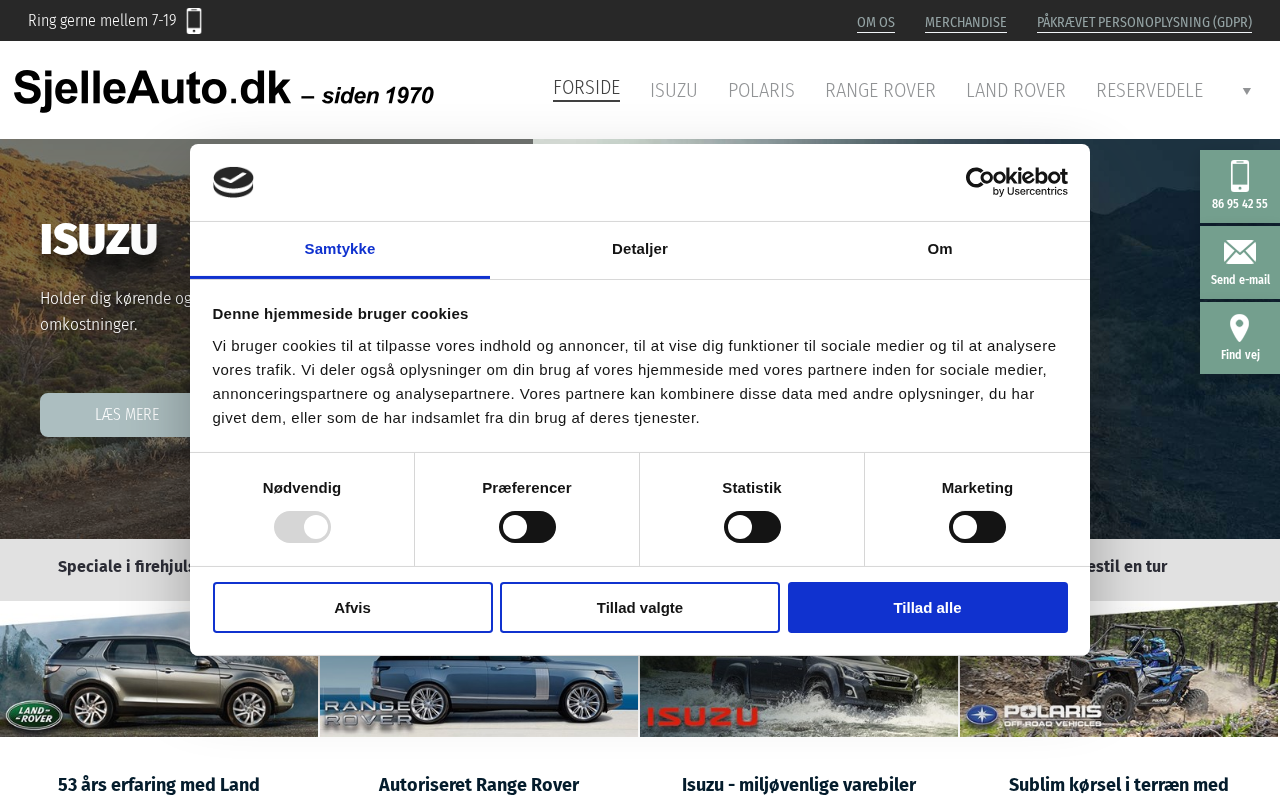Open the RESERVEDELE menu item
This screenshot has height=800, width=1280.
(x=1149, y=91)
